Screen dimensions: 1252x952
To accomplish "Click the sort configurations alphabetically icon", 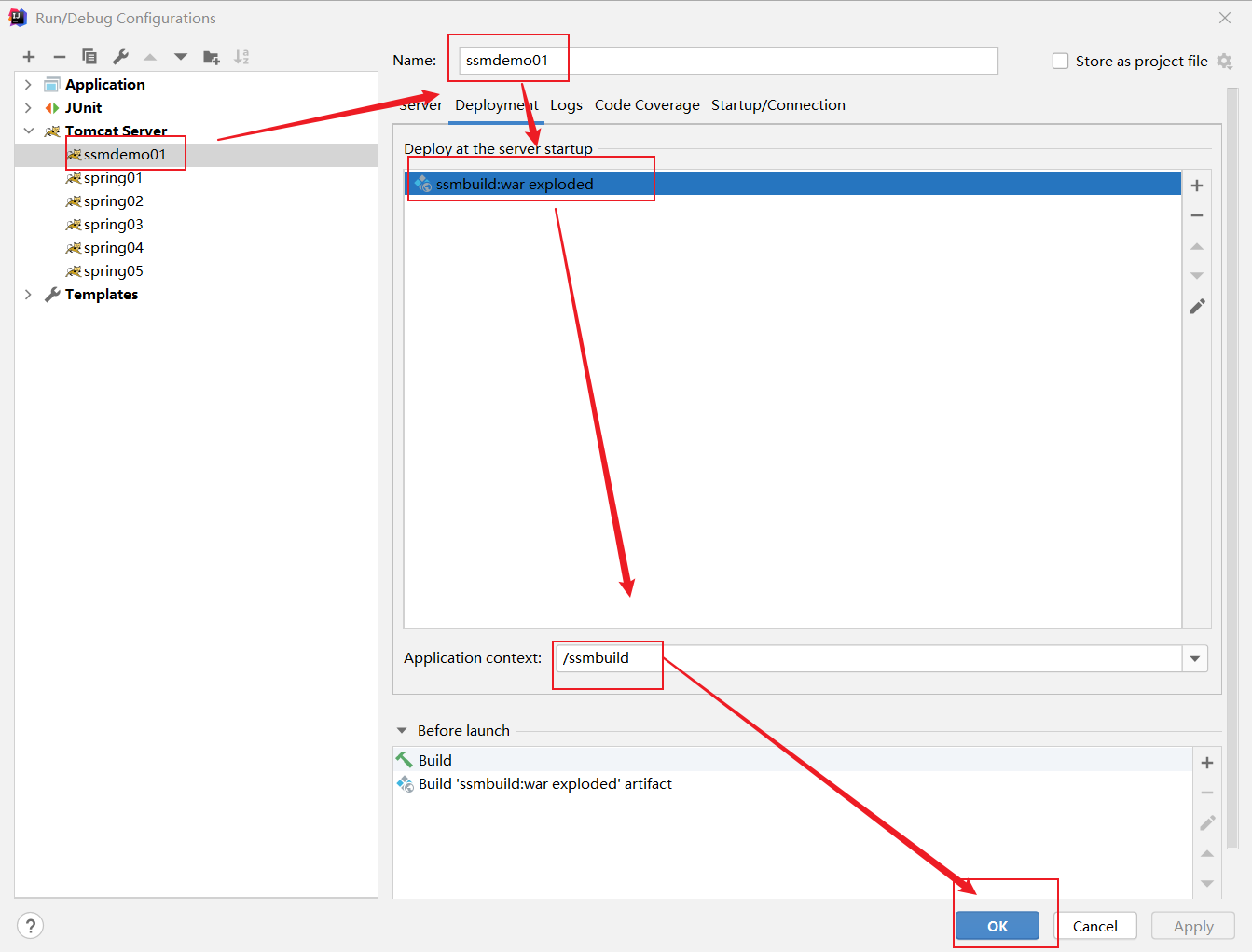I will [x=241, y=57].
